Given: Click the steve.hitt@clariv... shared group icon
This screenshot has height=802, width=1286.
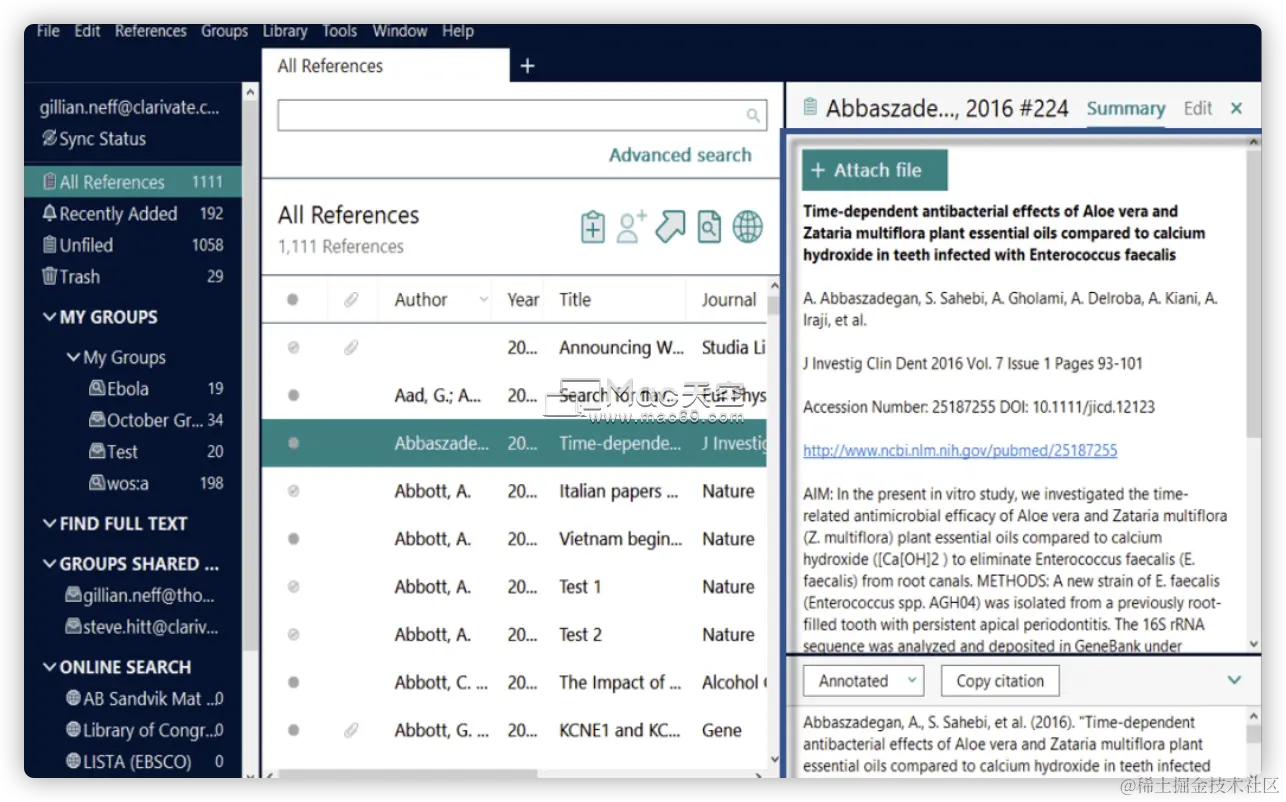Looking at the screenshot, I should pos(73,627).
